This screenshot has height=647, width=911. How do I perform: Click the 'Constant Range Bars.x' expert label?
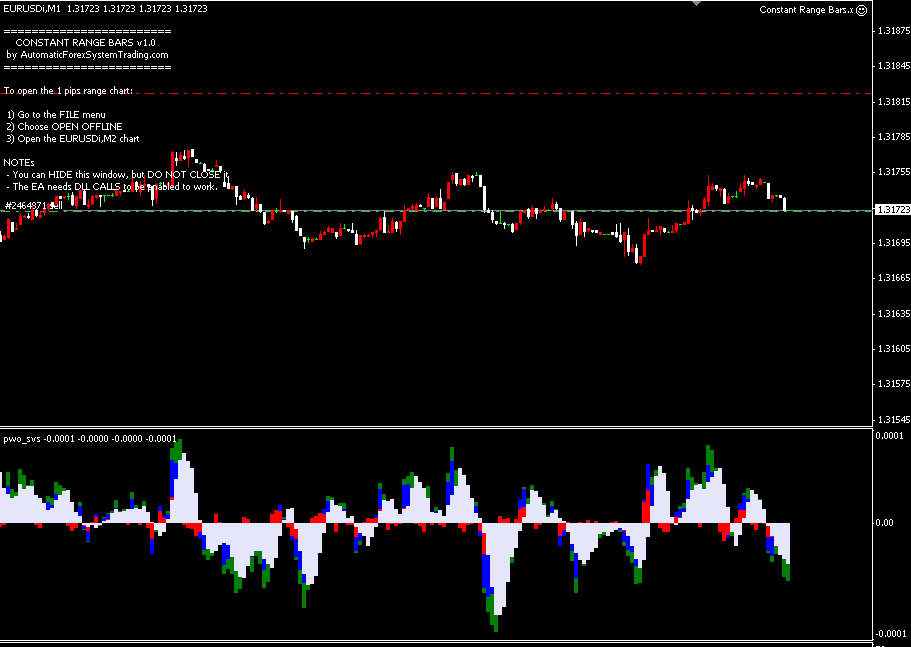point(806,10)
